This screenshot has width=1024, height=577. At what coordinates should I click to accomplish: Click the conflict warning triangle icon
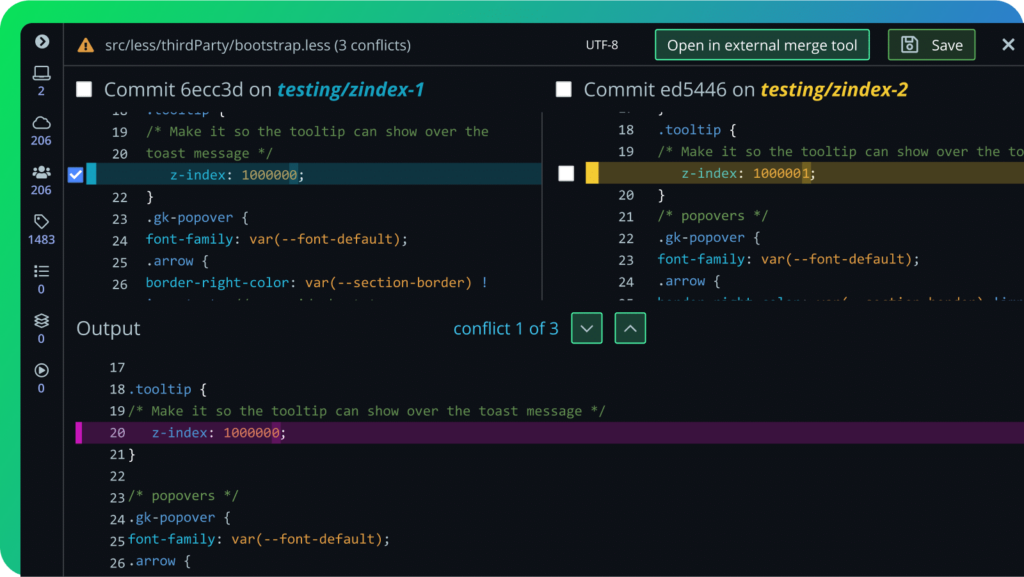[x=86, y=45]
